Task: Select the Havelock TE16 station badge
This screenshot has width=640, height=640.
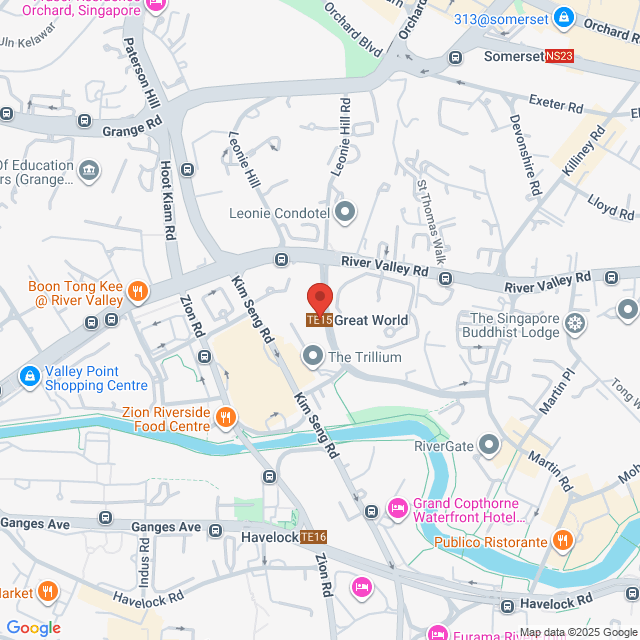Action: [313, 537]
